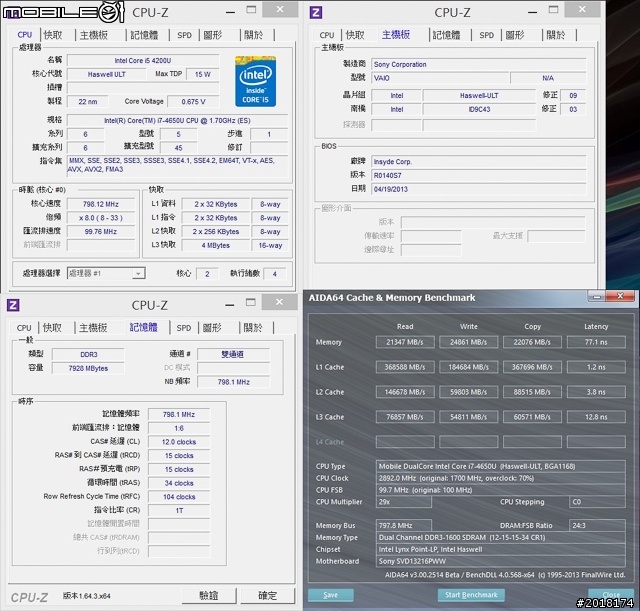
Task: Open 圖形 tab in memory CPU-Z window
Action: (x=212, y=328)
